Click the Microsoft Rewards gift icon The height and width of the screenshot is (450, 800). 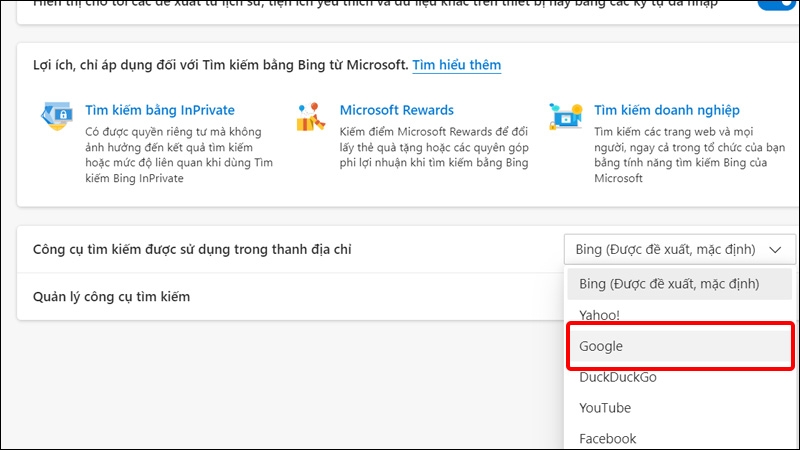311,116
